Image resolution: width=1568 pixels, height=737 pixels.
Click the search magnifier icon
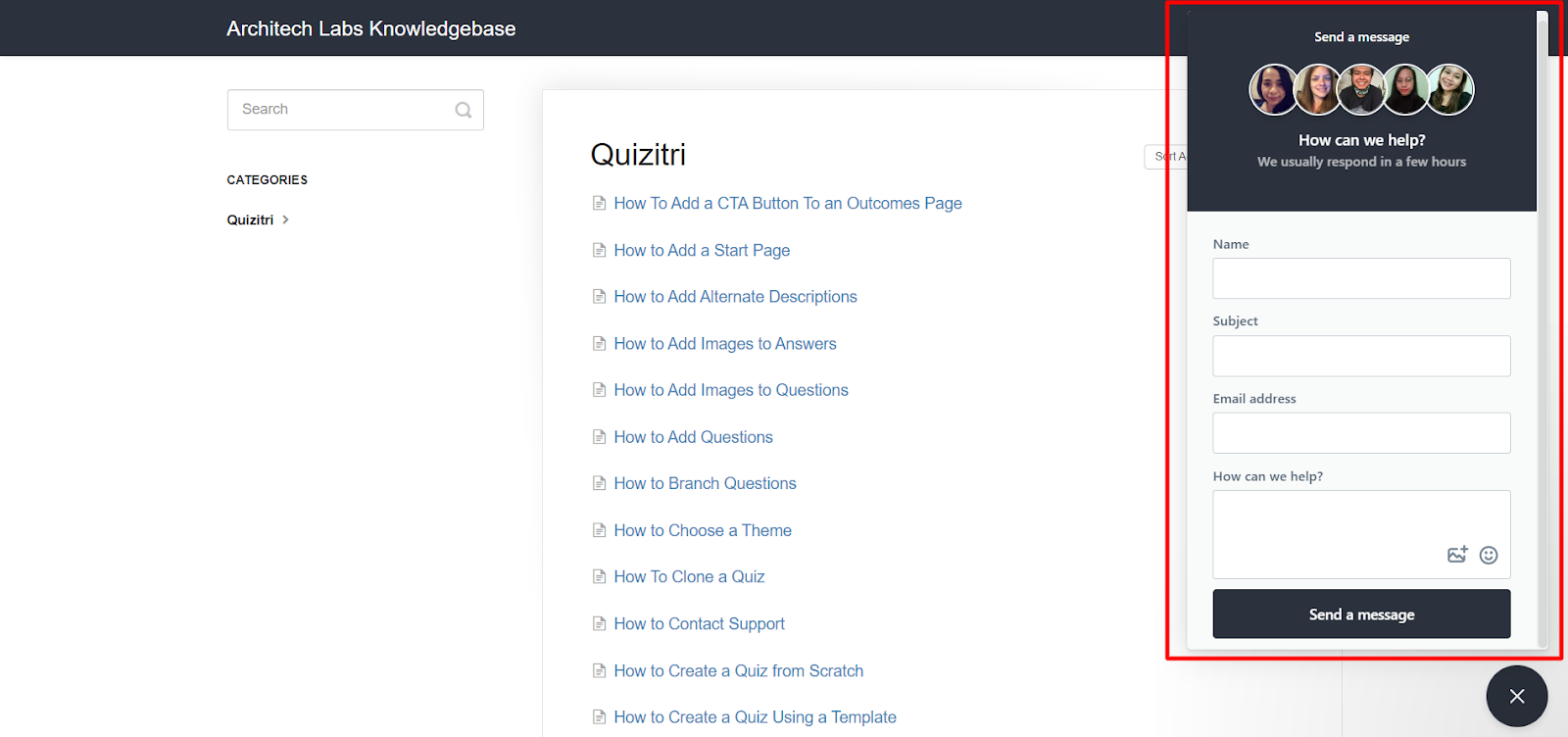(x=464, y=110)
